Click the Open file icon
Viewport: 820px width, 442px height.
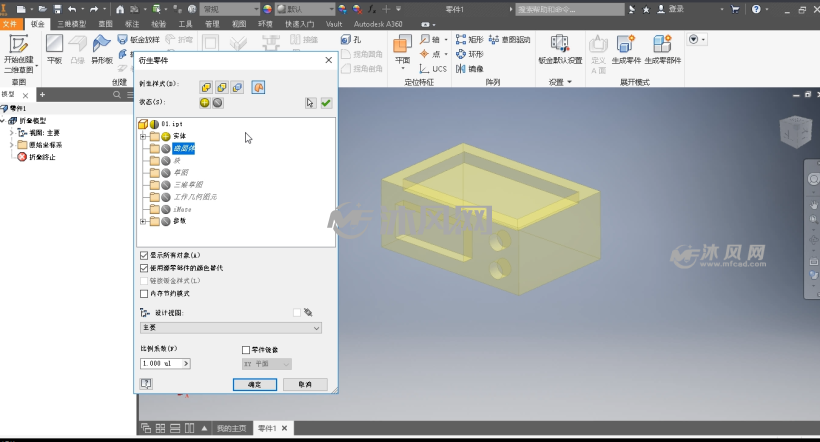tap(42, 9)
